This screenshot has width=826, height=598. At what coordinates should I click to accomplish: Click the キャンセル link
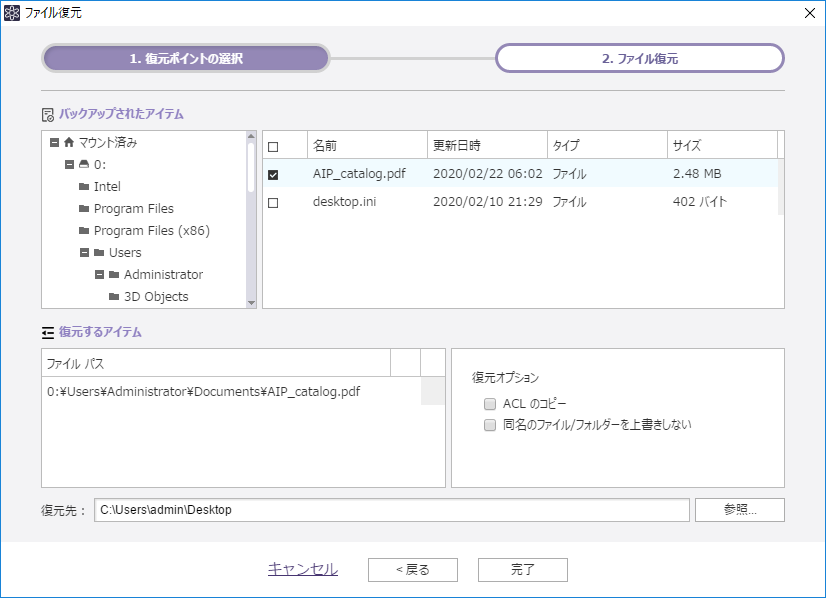pos(302,570)
